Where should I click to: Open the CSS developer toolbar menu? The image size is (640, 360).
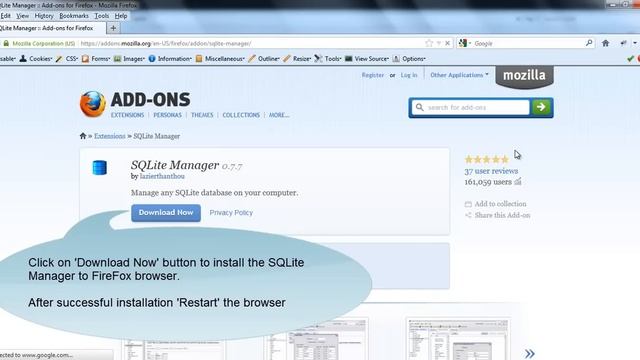(x=67, y=59)
